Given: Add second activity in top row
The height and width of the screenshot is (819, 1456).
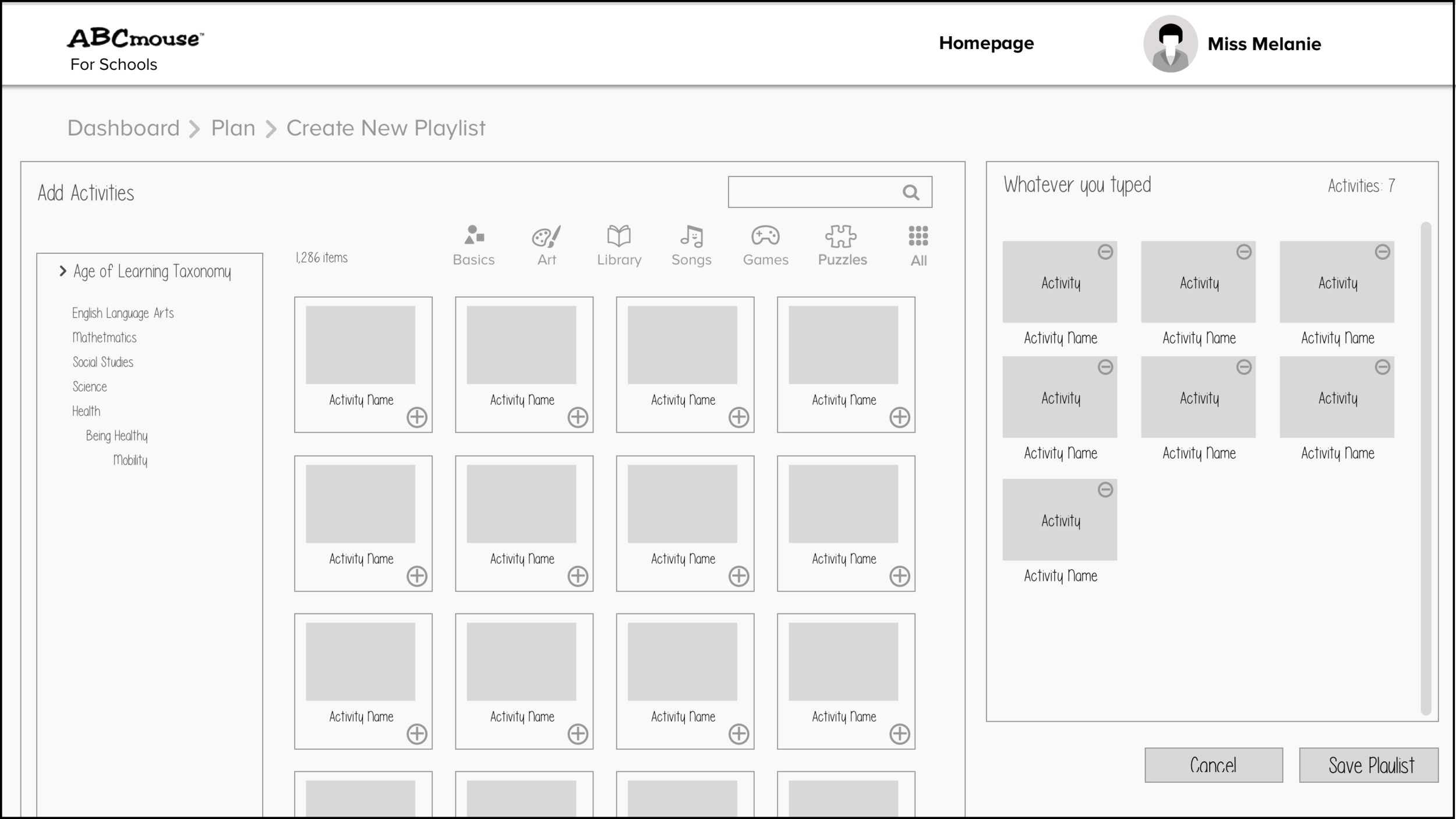Looking at the screenshot, I should click(x=578, y=417).
